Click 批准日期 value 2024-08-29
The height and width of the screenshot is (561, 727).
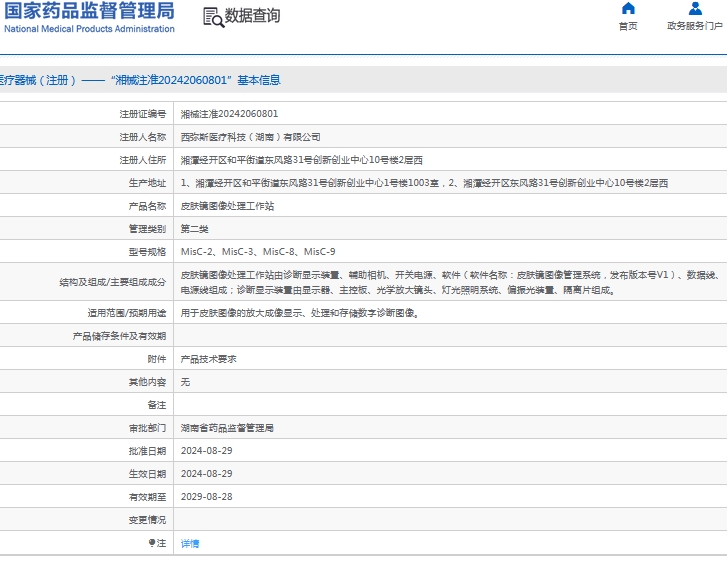206,451
